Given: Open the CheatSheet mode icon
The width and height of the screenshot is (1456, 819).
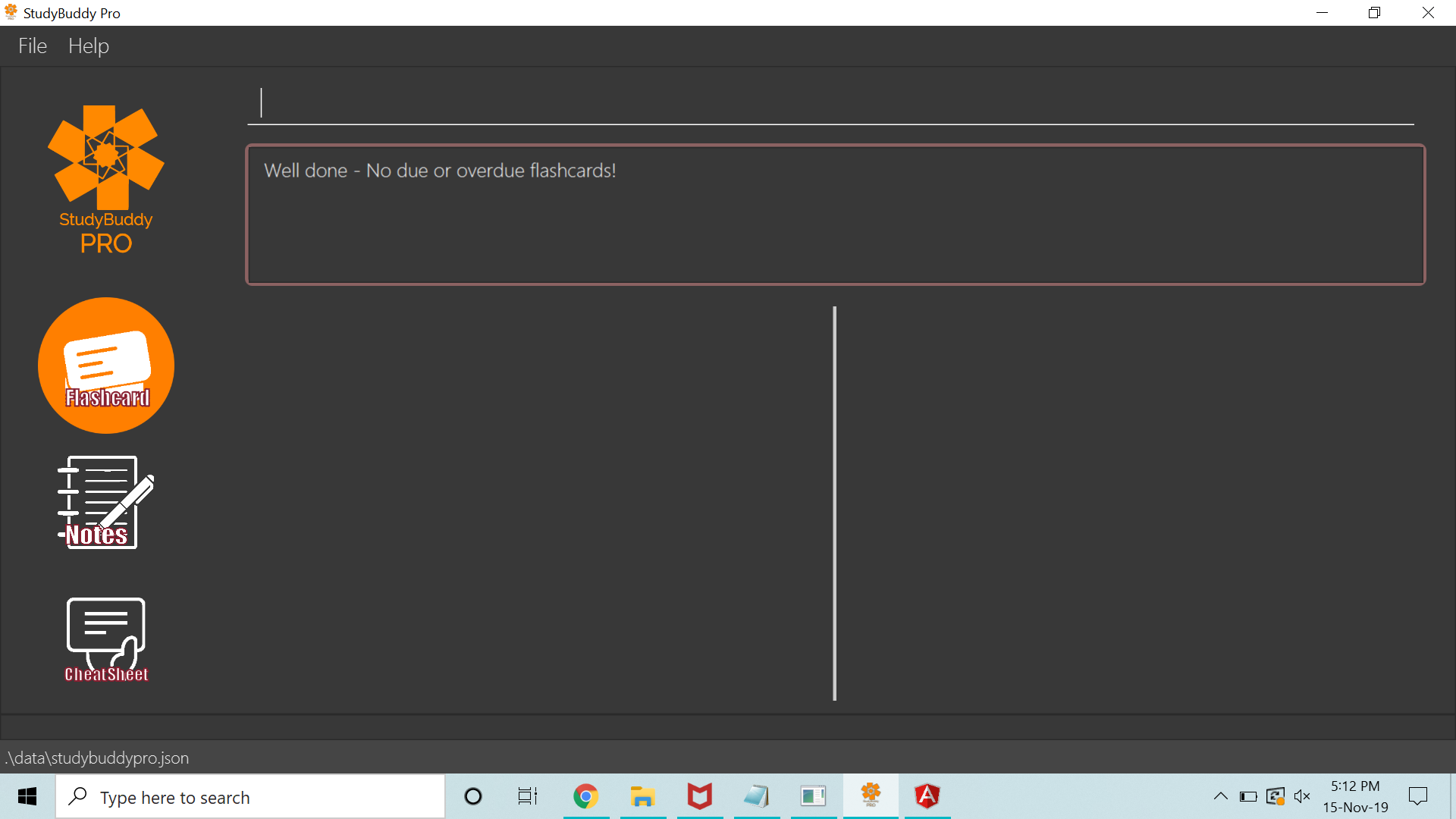Looking at the screenshot, I should [x=106, y=639].
